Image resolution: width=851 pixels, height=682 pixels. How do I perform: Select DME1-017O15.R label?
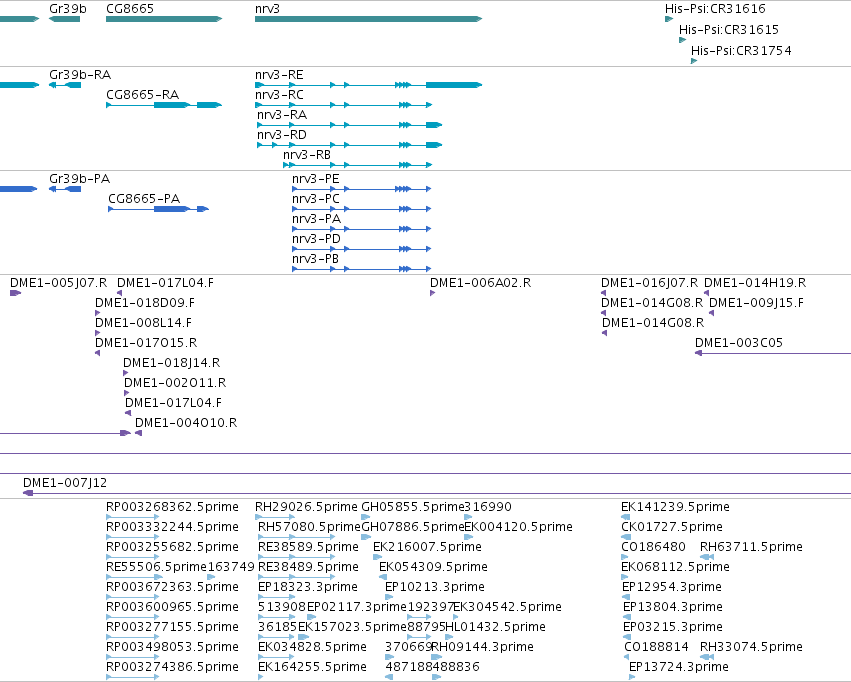pyautogui.click(x=145, y=343)
